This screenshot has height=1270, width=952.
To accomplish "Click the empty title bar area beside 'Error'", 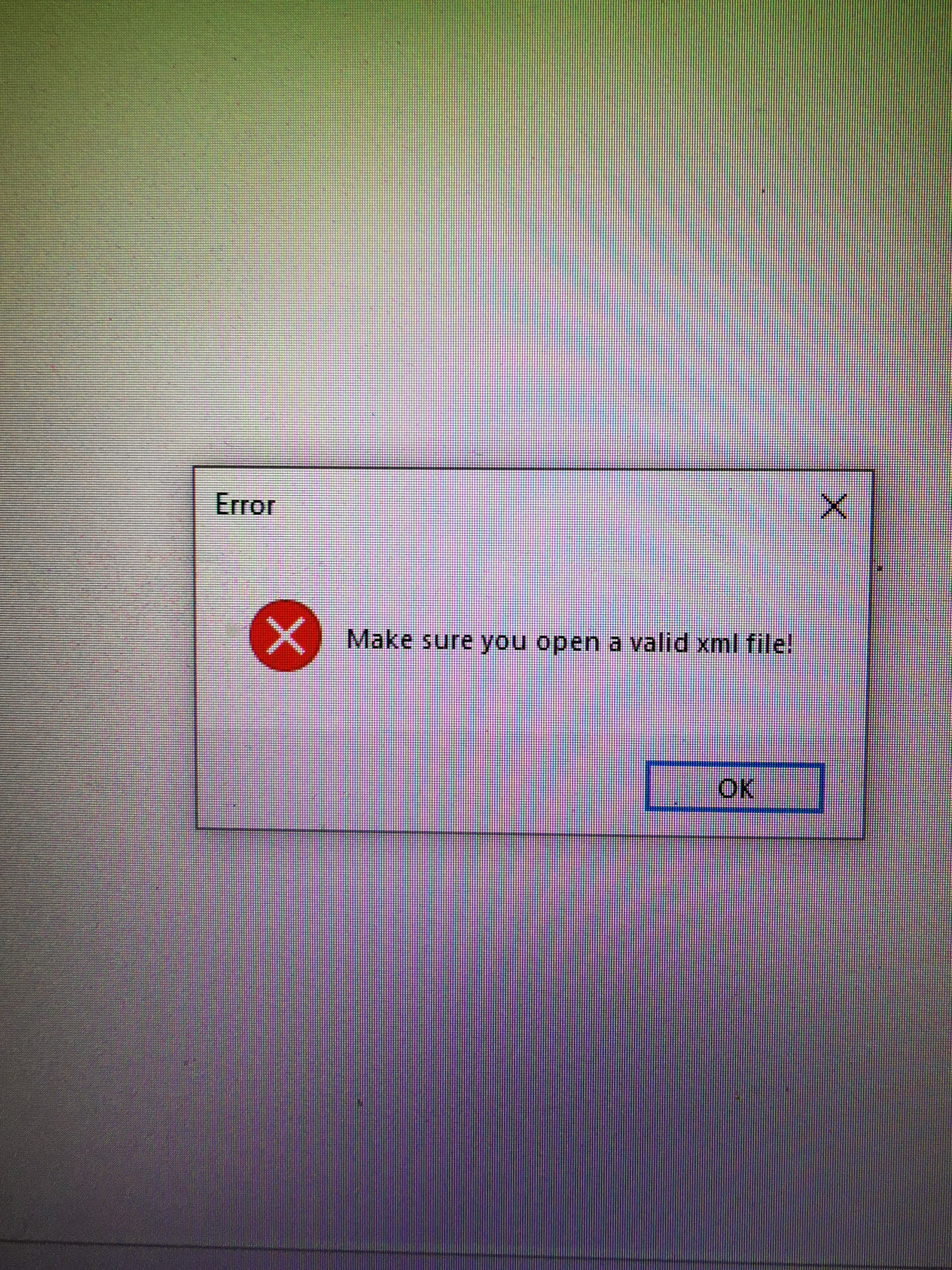I will coord(545,505).
